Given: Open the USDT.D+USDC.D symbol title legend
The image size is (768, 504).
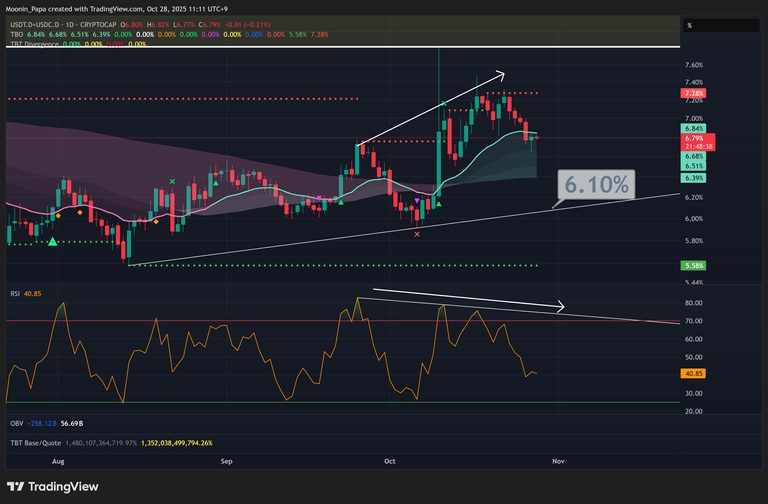Looking at the screenshot, I should pyautogui.click(x=55, y=24).
